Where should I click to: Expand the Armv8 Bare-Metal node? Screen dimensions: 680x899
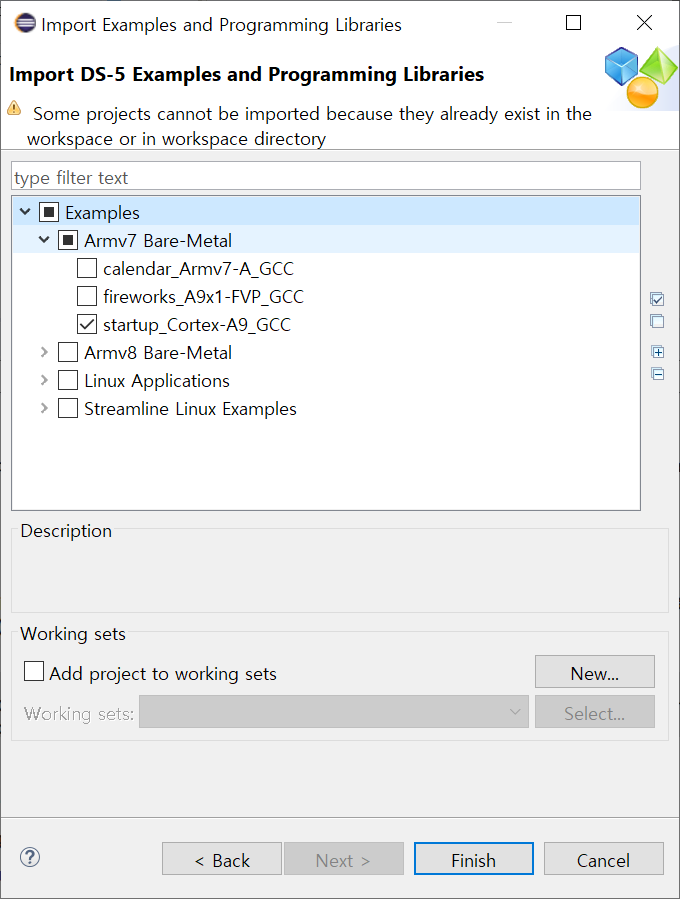click(44, 352)
